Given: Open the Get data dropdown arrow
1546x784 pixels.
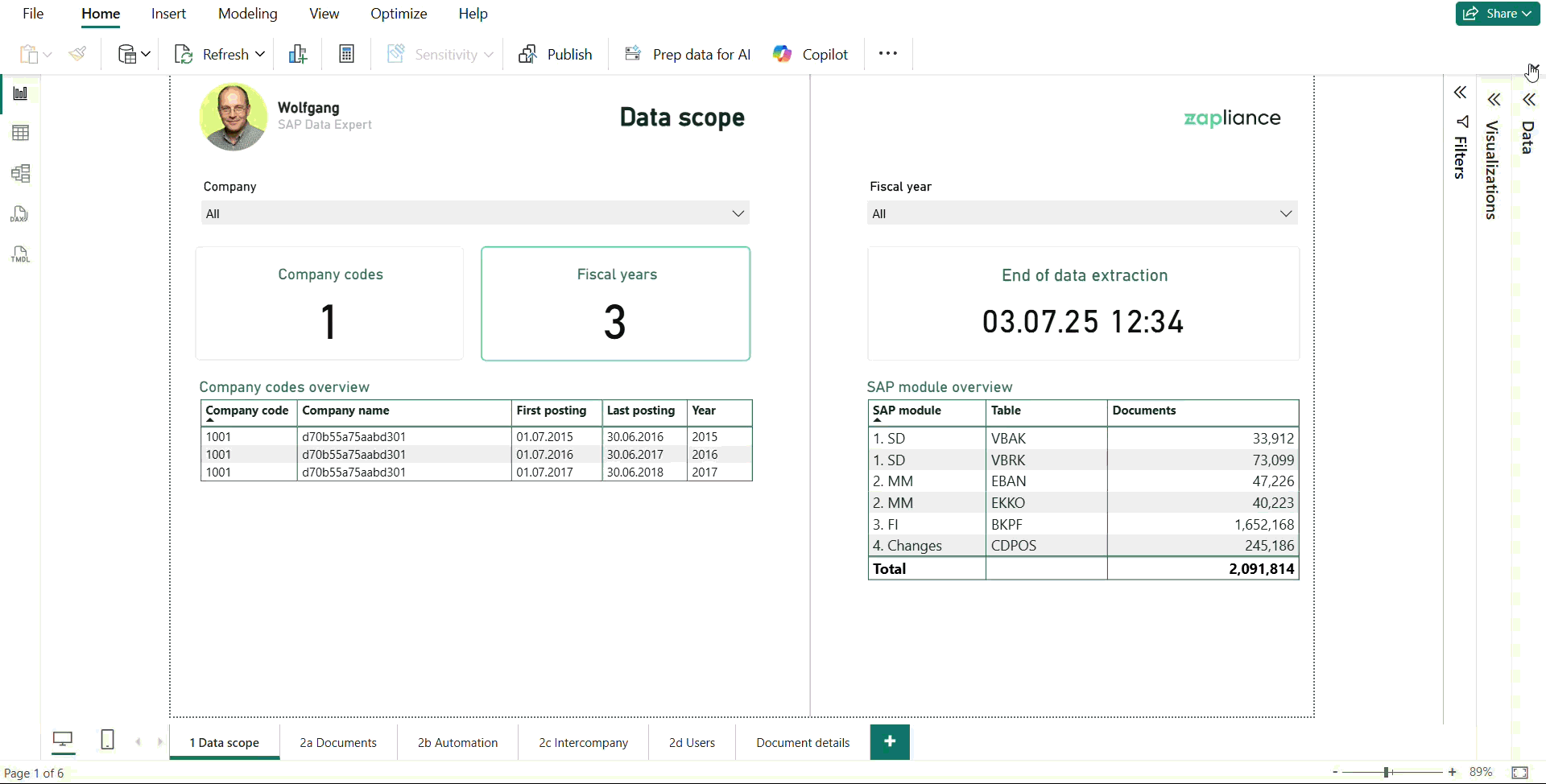Looking at the screenshot, I should (146, 54).
